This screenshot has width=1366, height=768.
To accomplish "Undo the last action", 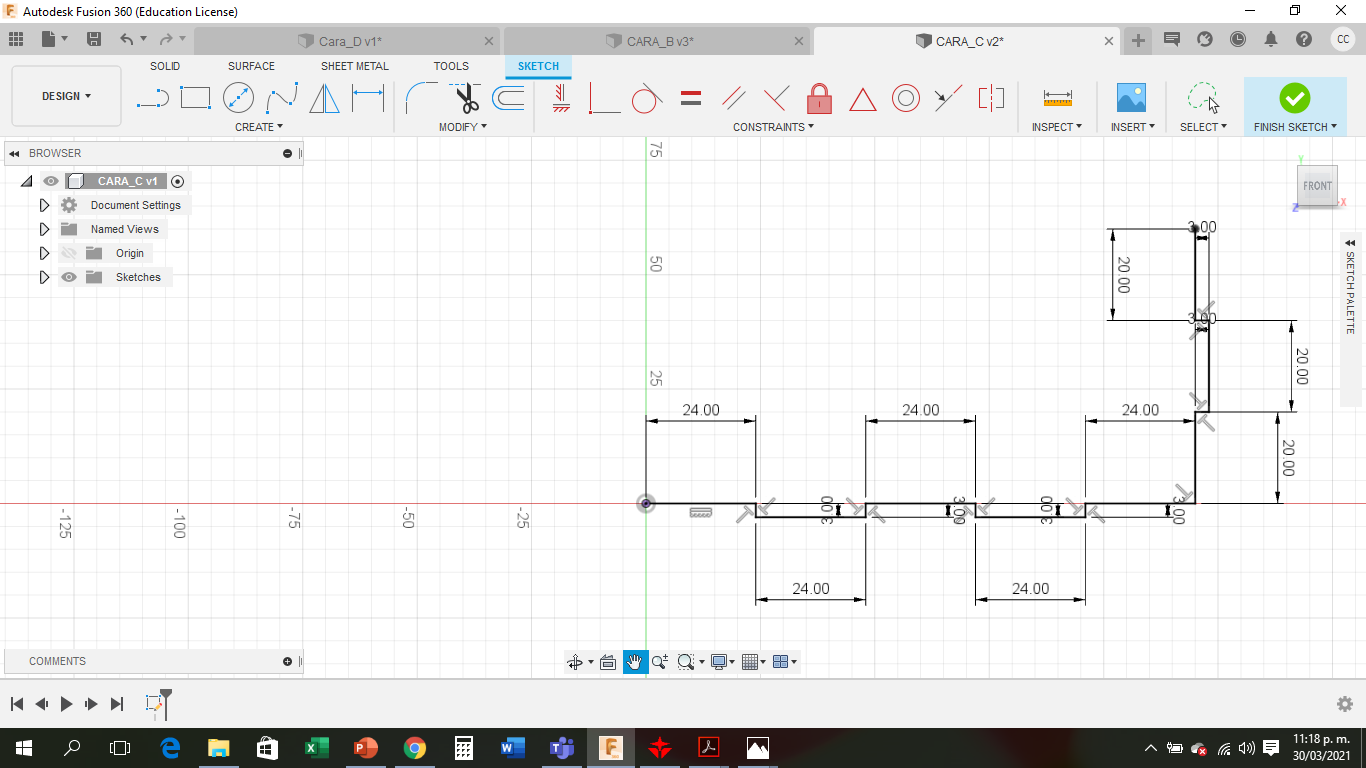I will pyautogui.click(x=126, y=39).
